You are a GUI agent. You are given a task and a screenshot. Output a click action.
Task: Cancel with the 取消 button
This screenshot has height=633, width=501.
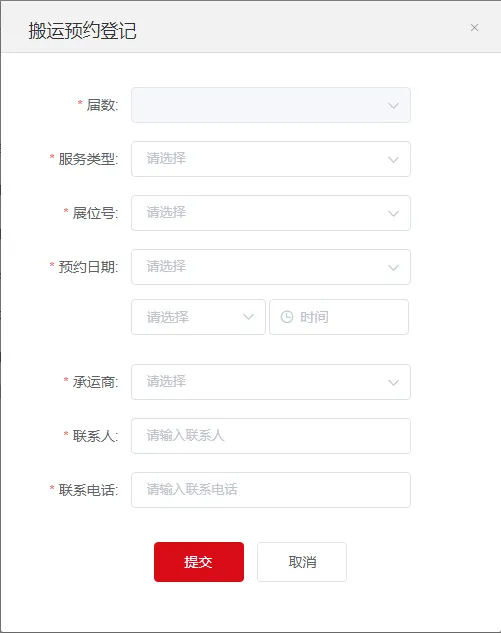pos(302,562)
